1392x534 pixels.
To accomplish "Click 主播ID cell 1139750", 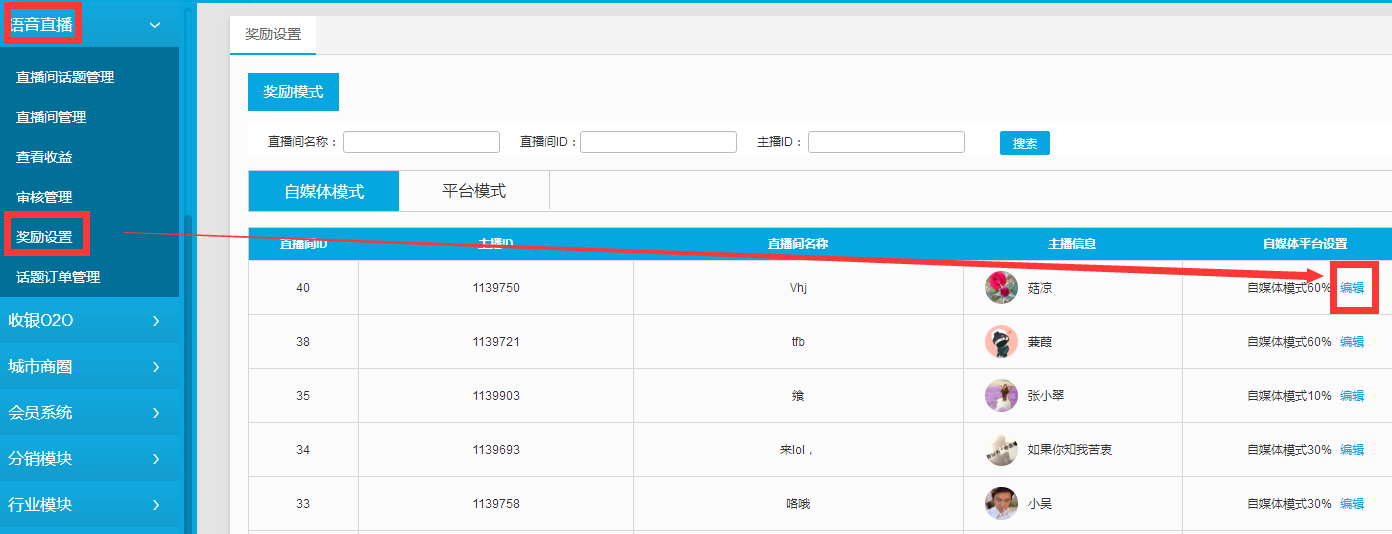I will click(496, 288).
